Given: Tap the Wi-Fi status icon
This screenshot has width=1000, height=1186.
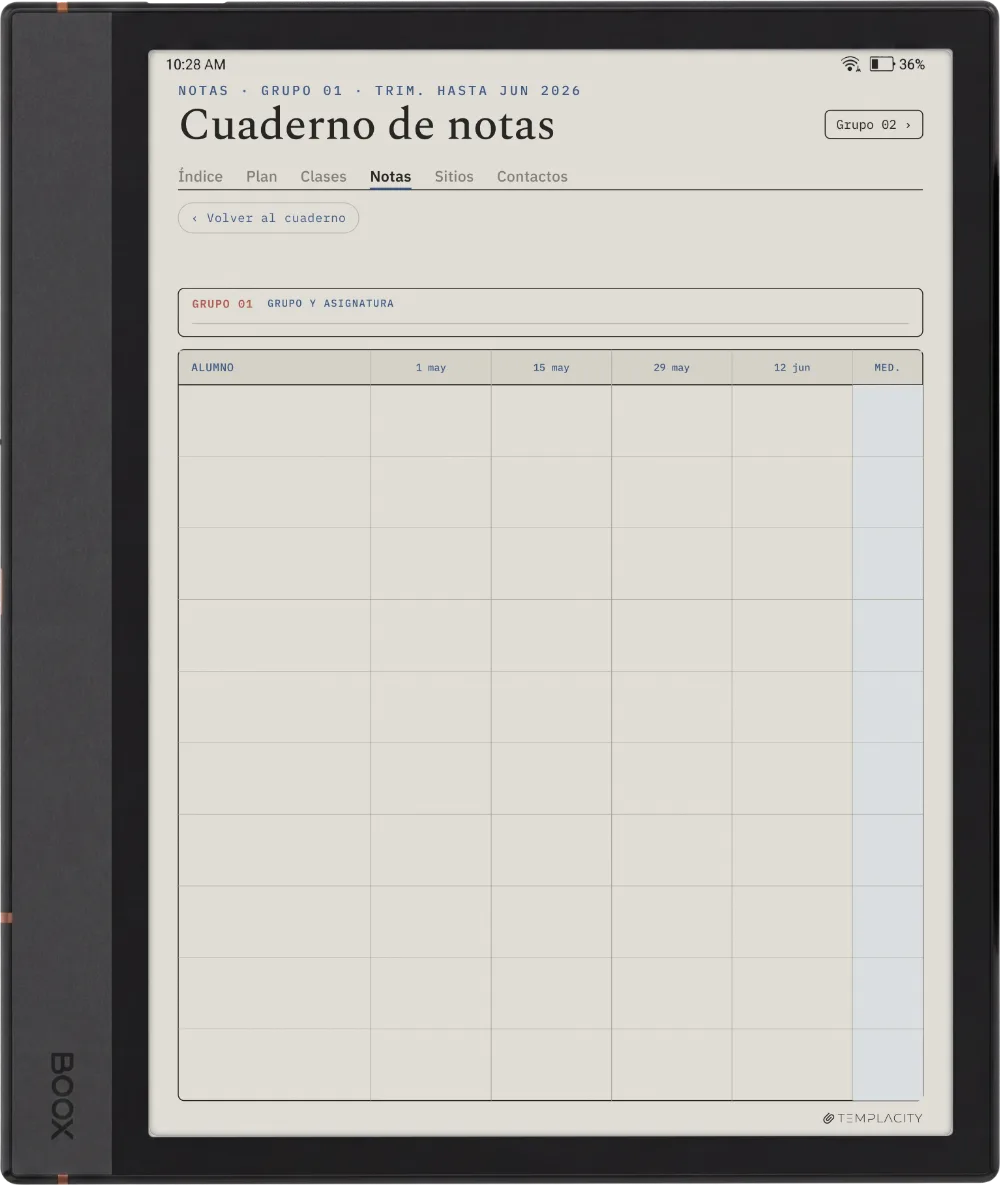Looking at the screenshot, I should pyautogui.click(x=850, y=64).
